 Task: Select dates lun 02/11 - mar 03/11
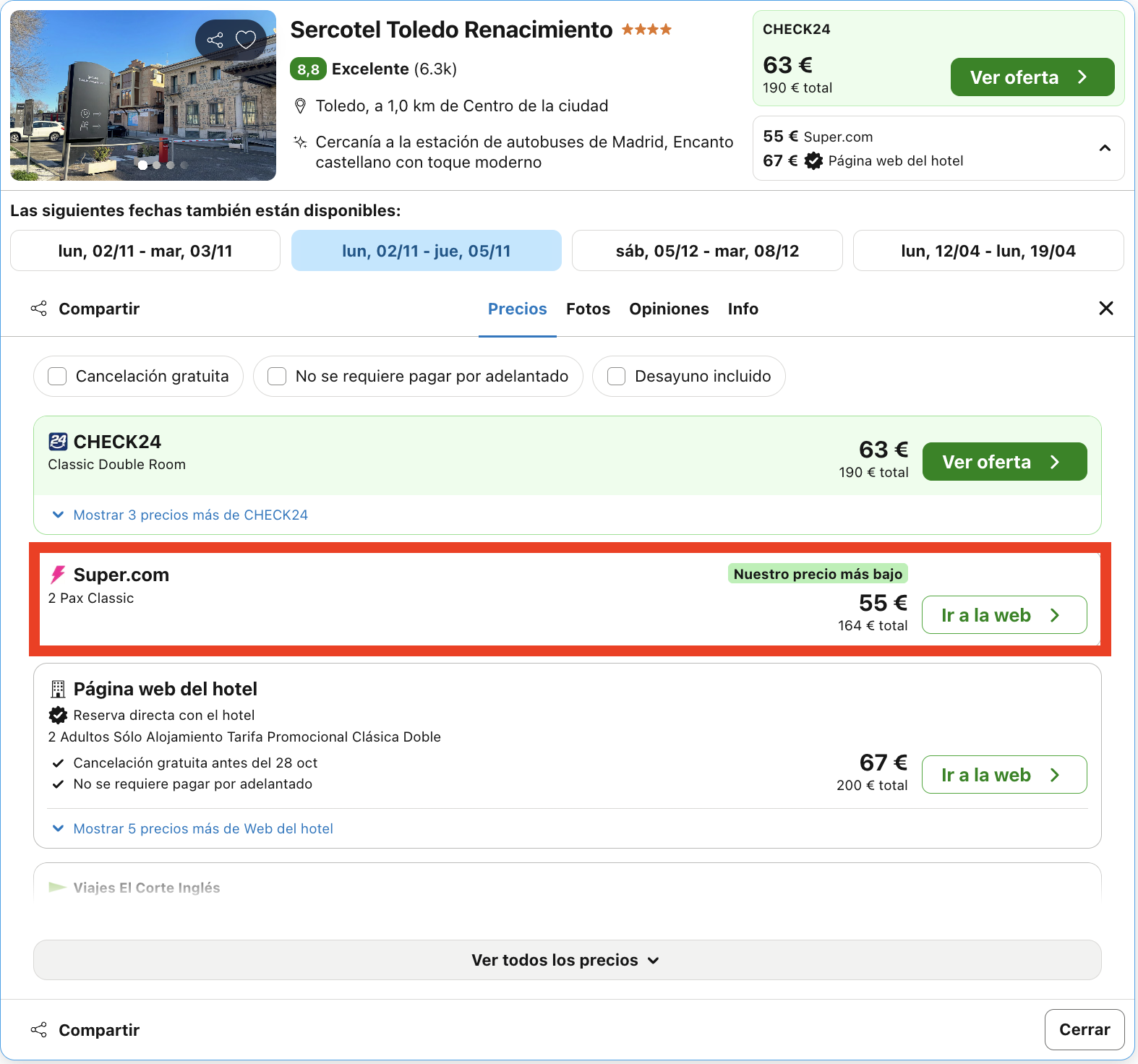[x=145, y=251]
